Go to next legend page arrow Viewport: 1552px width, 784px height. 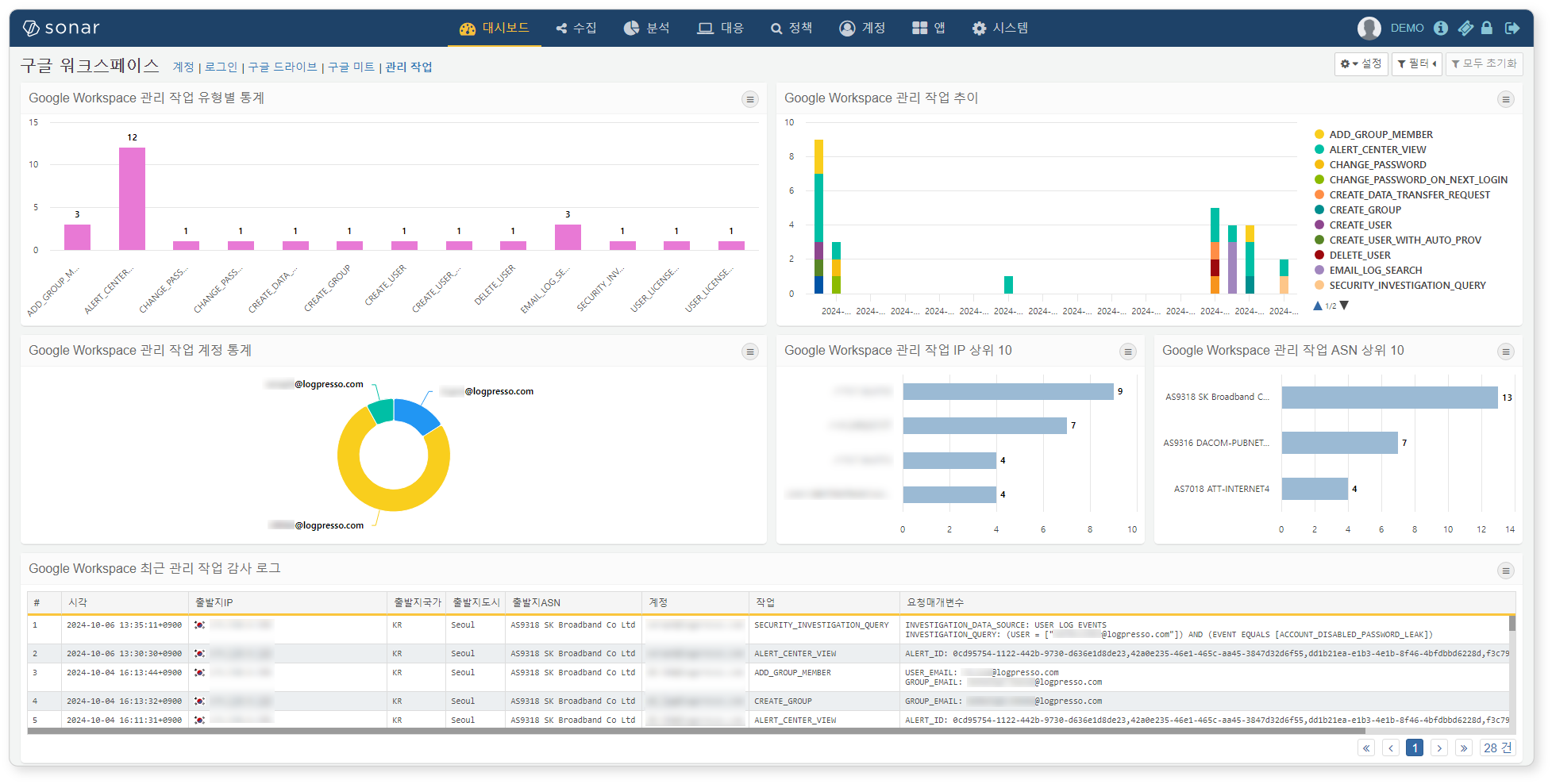1344,306
